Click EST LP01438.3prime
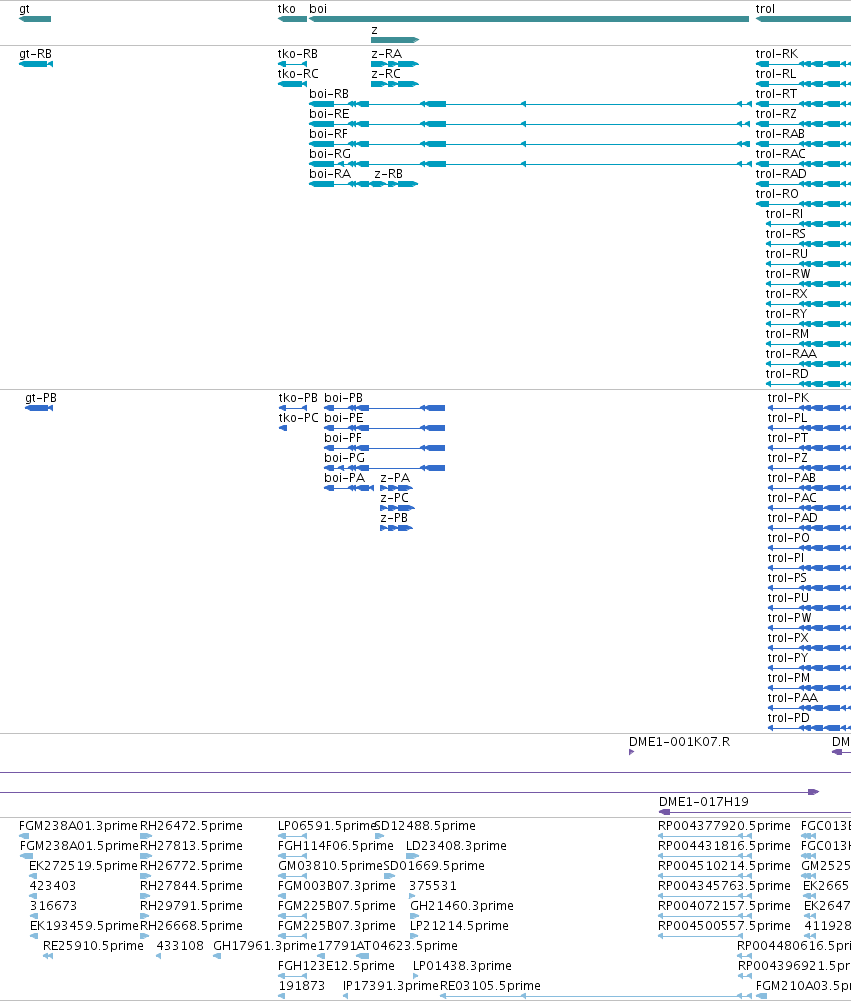 tap(462, 966)
